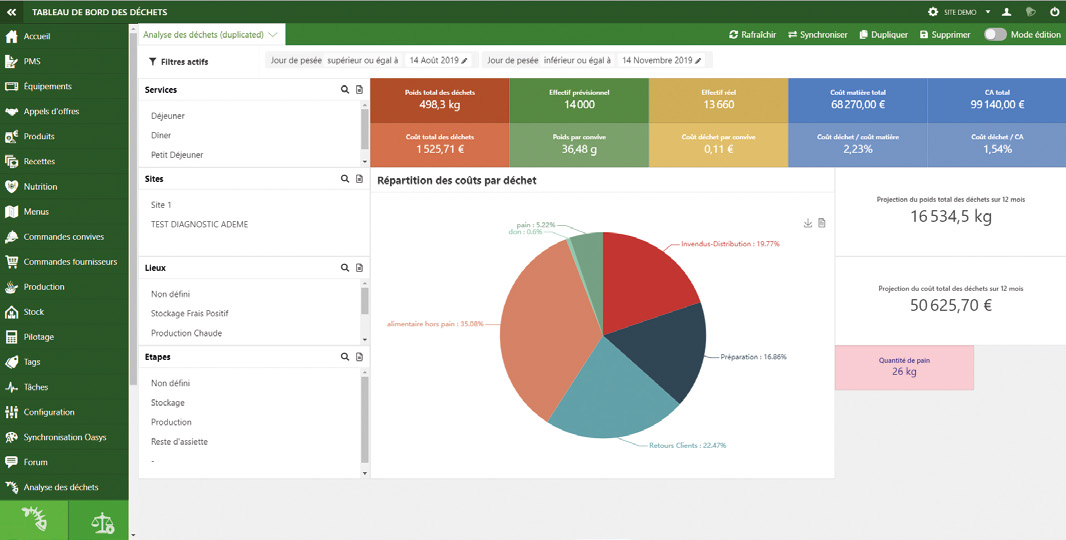The width and height of the screenshot is (1066, 540).
Task: Click the scale weighing icon button
Action: tap(103, 520)
